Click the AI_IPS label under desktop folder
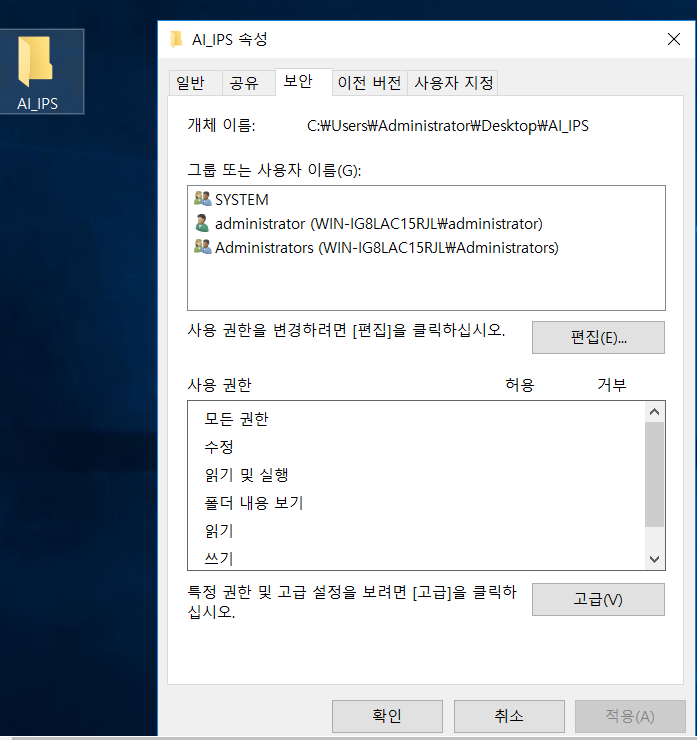The height and width of the screenshot is (740, 697). tap(37, 103)
